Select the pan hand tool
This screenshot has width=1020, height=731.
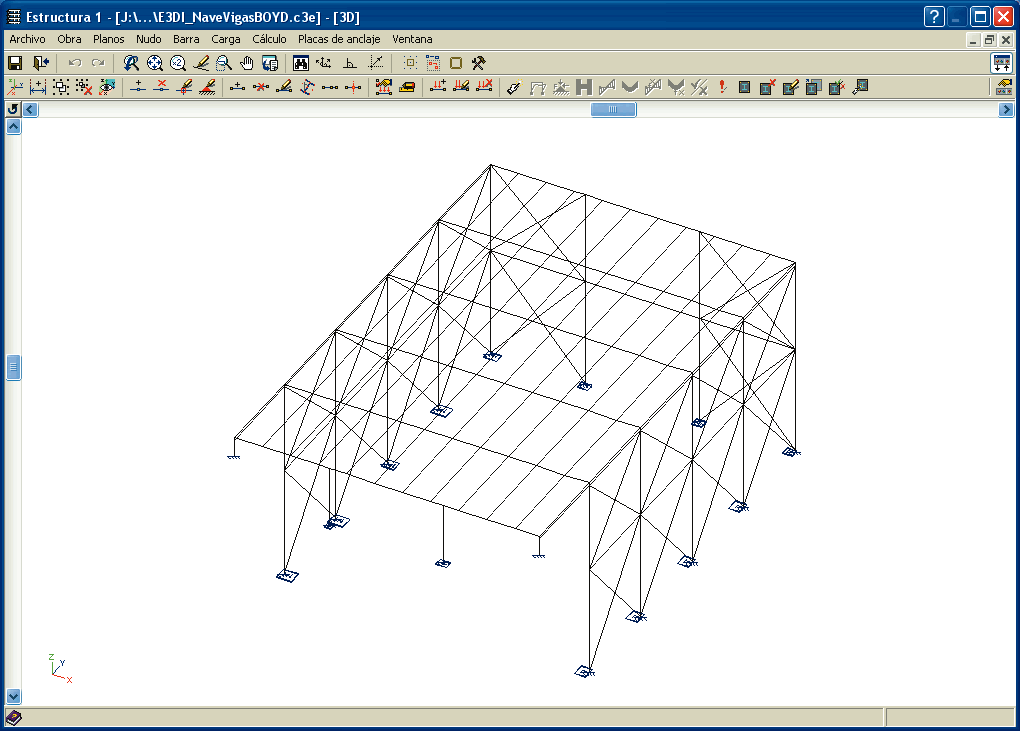tap(247, 63)
